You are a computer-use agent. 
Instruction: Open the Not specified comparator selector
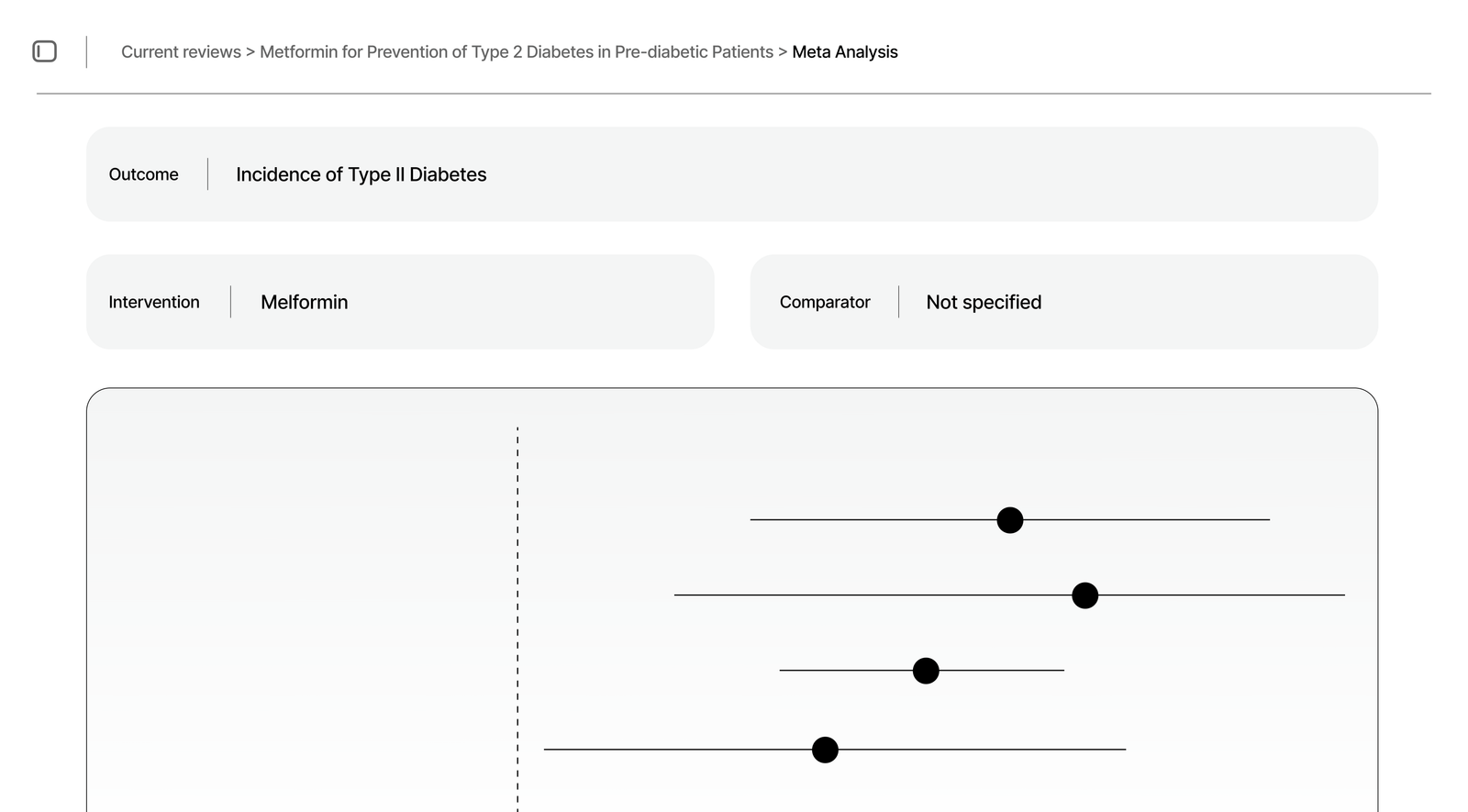pos(983,302)
